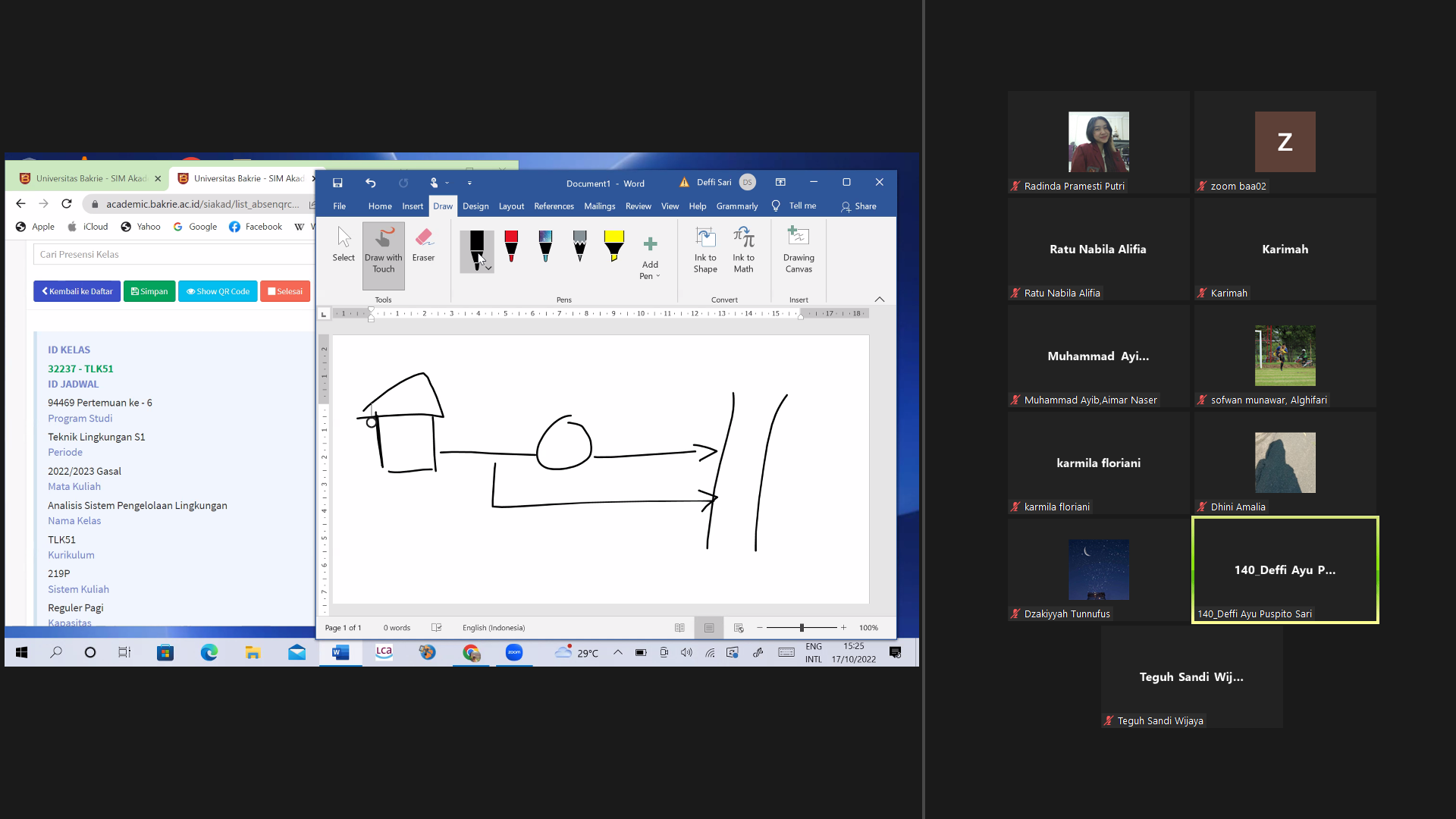Click Kembali ke Daftar button
Screen dimensions: 1456x819
coord(77,291)
